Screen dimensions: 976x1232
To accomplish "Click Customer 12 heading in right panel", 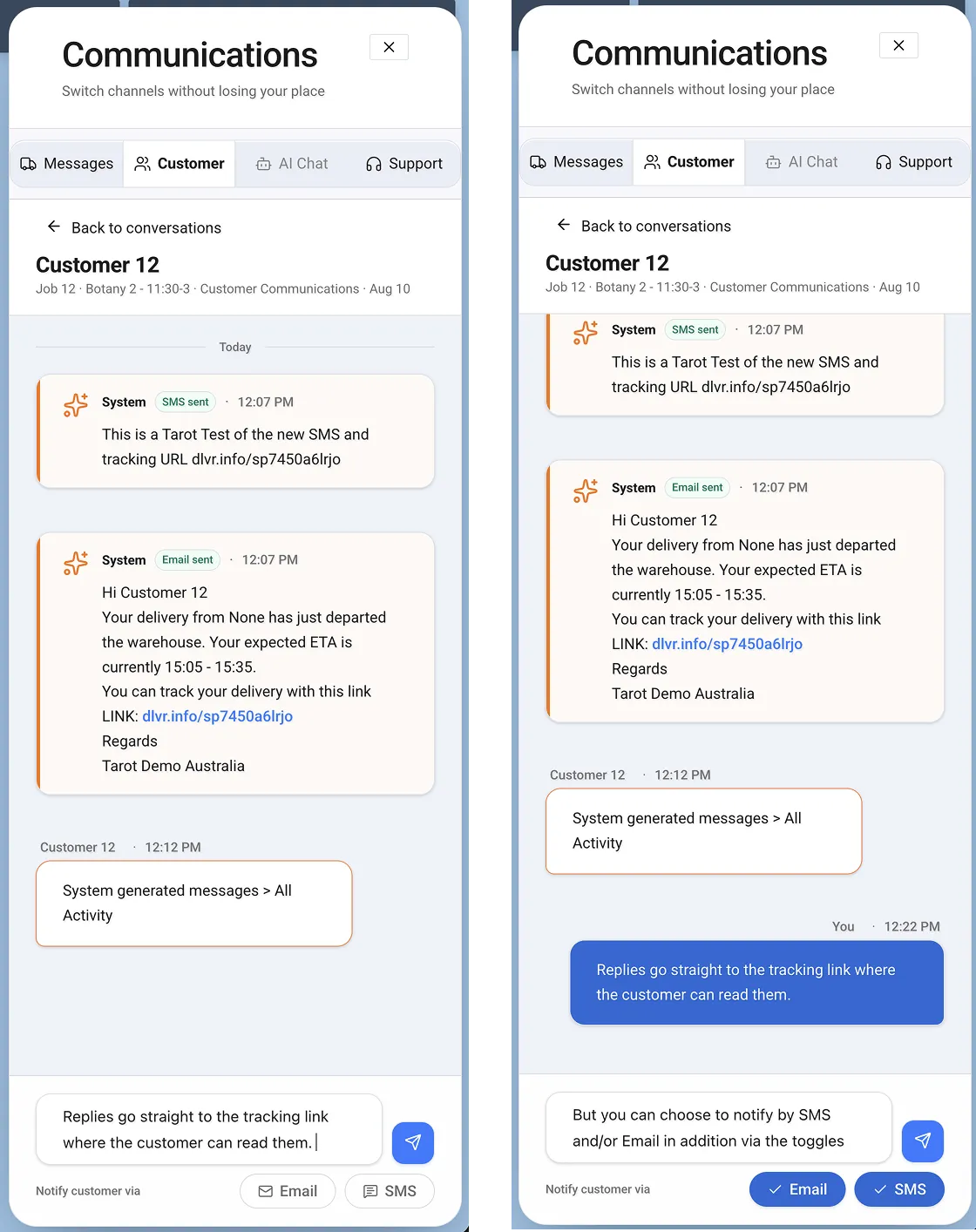I will point(607,263).
